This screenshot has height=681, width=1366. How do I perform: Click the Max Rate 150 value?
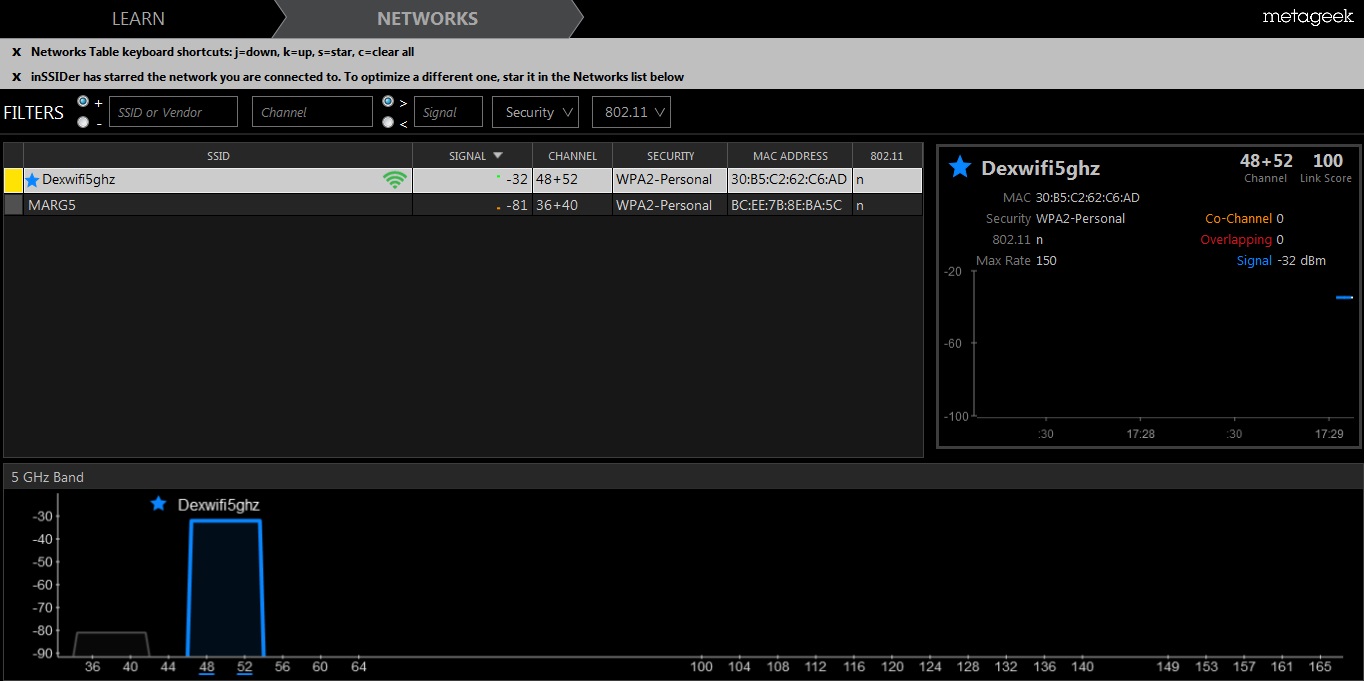click(1046, 261)
